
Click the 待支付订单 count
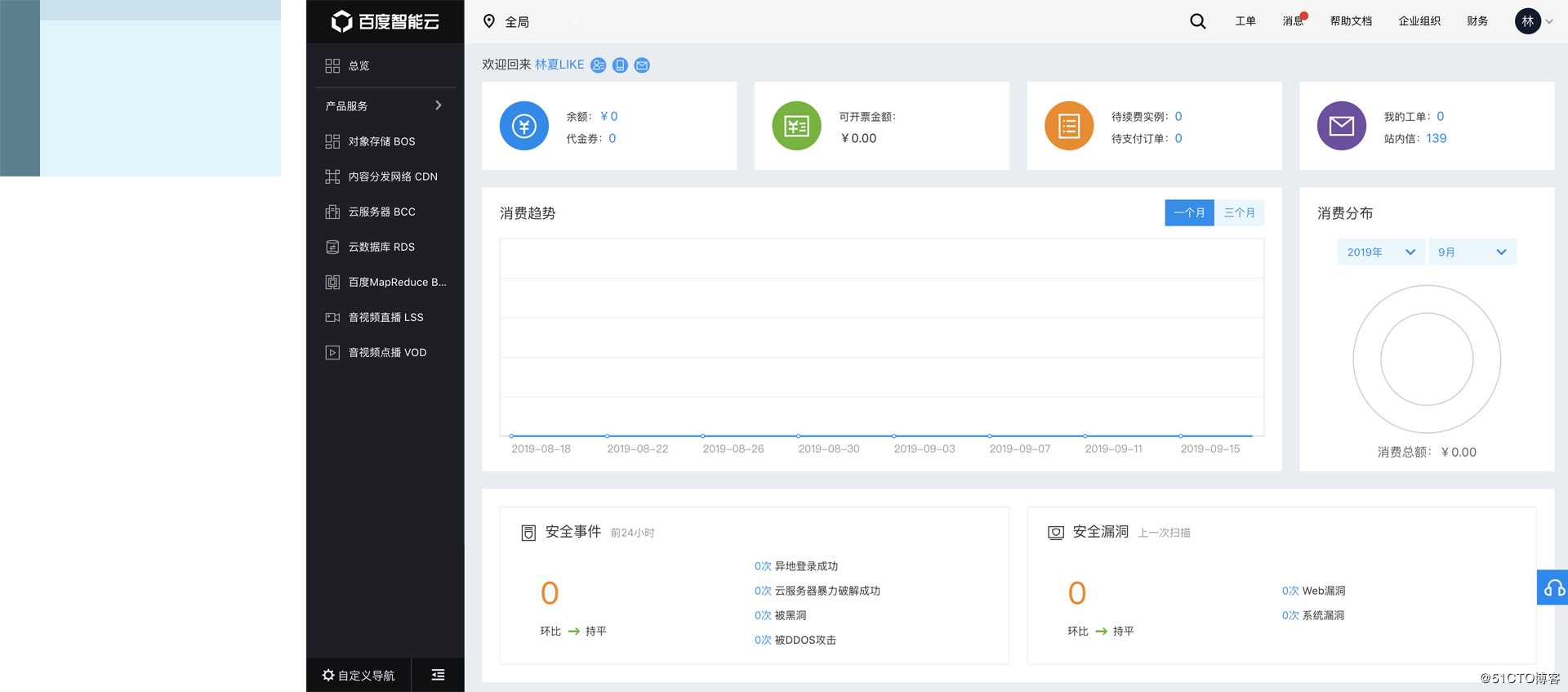tap(1178, 138)
